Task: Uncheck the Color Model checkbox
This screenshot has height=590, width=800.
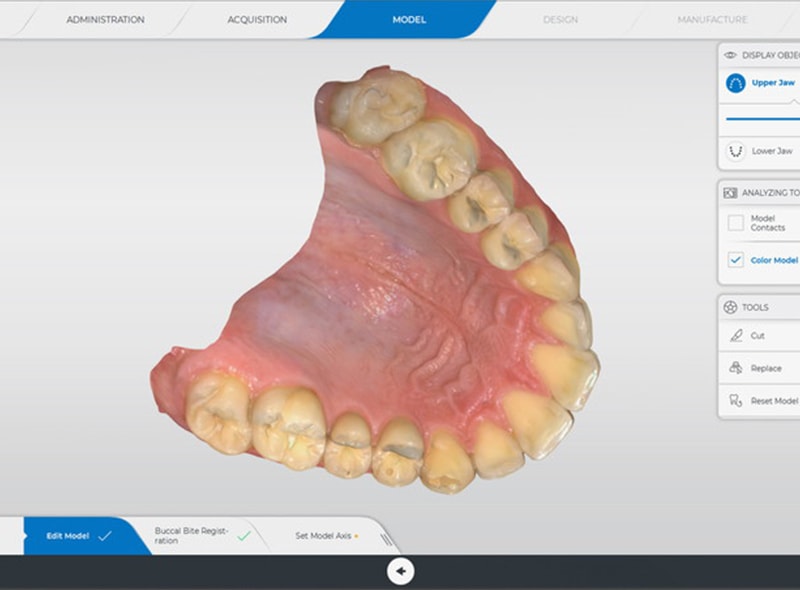Action: 735,260
